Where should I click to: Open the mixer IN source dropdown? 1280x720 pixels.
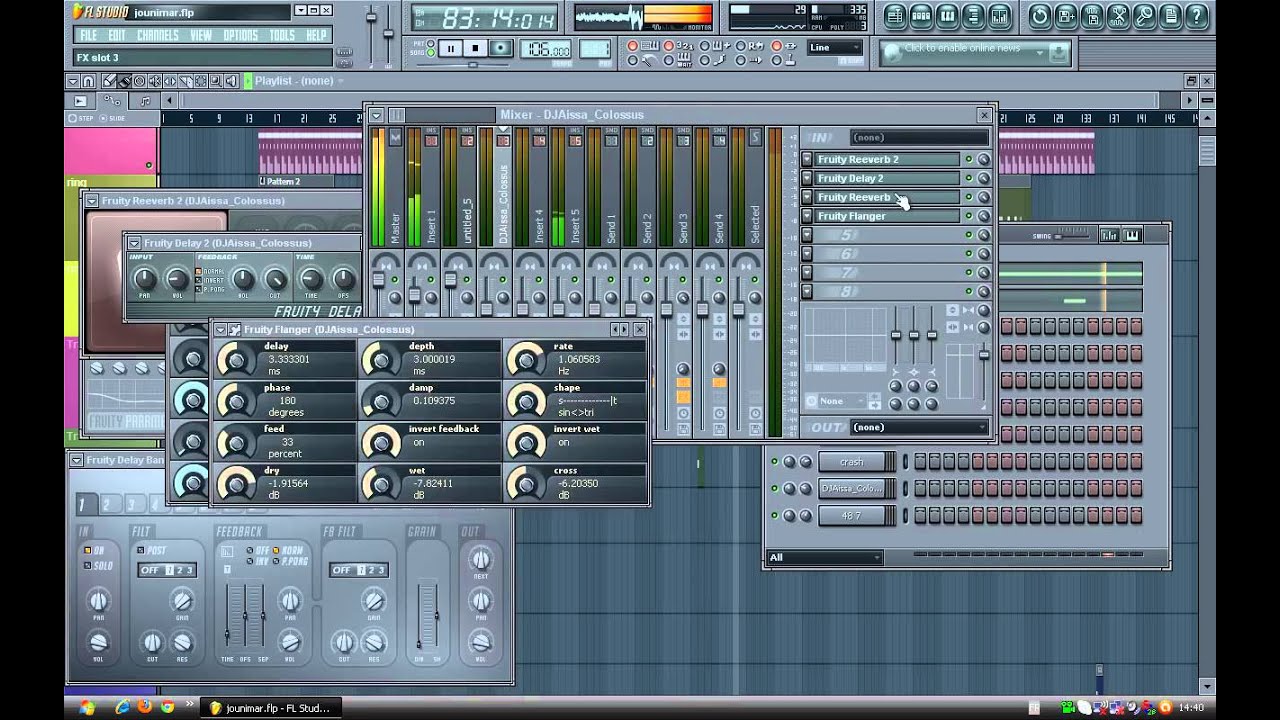tap(918, 137)
